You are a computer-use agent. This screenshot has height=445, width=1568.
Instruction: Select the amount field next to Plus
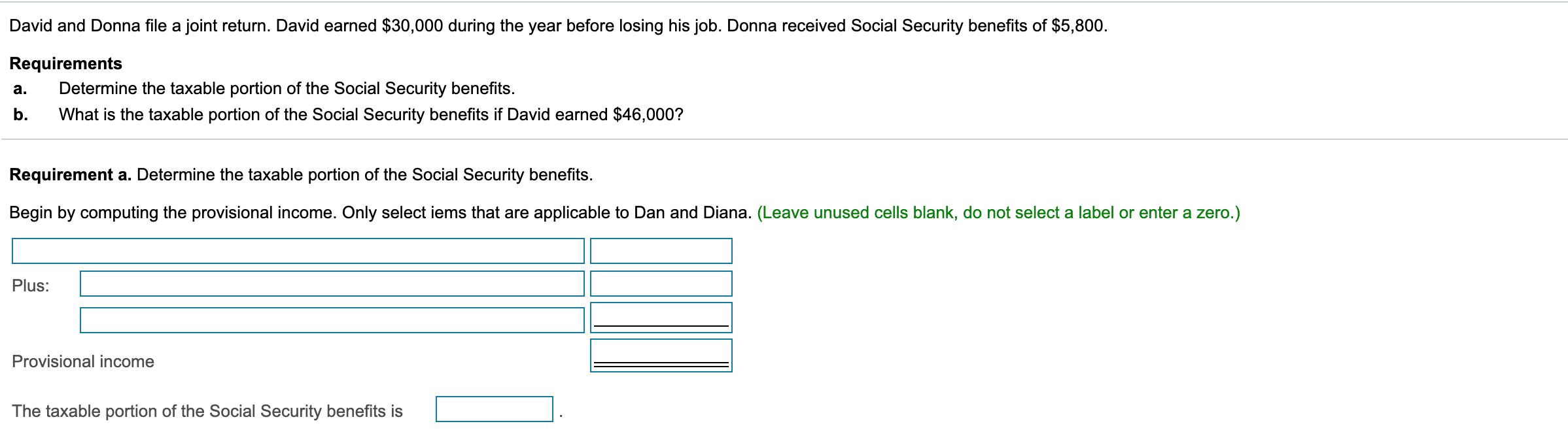tap(661, 285)
